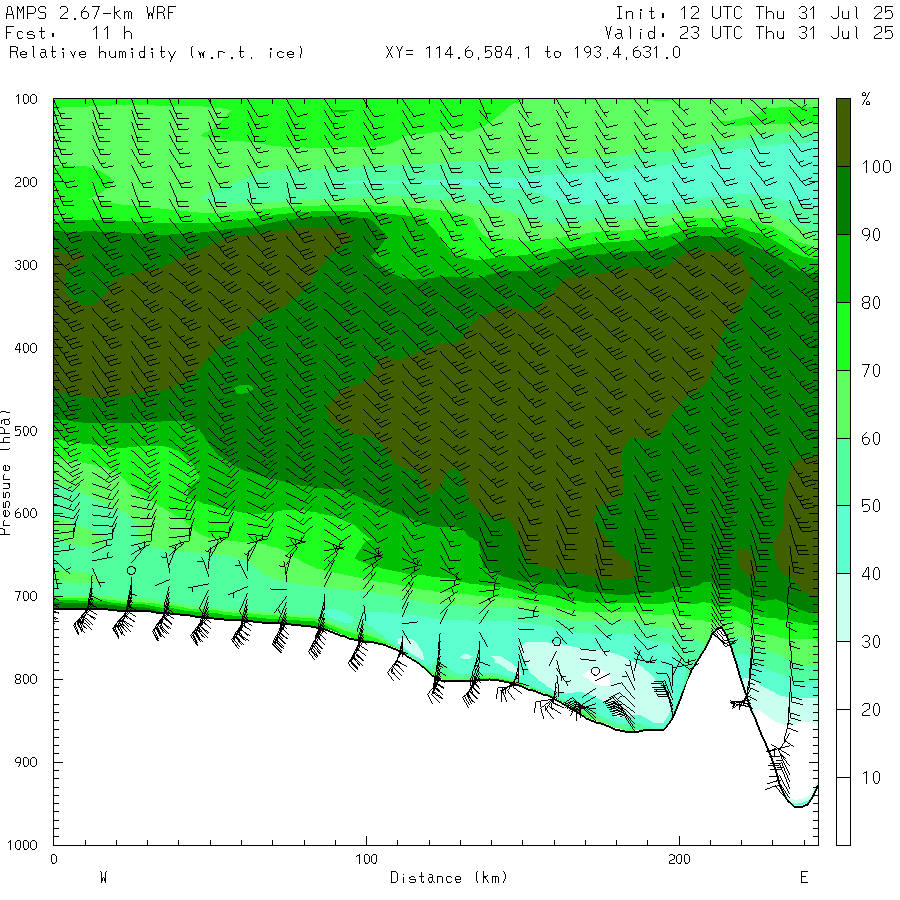Click the "Init: 12 UTC Thu 31 Jul 25" text
900x900 pixels.
(754, 13)
